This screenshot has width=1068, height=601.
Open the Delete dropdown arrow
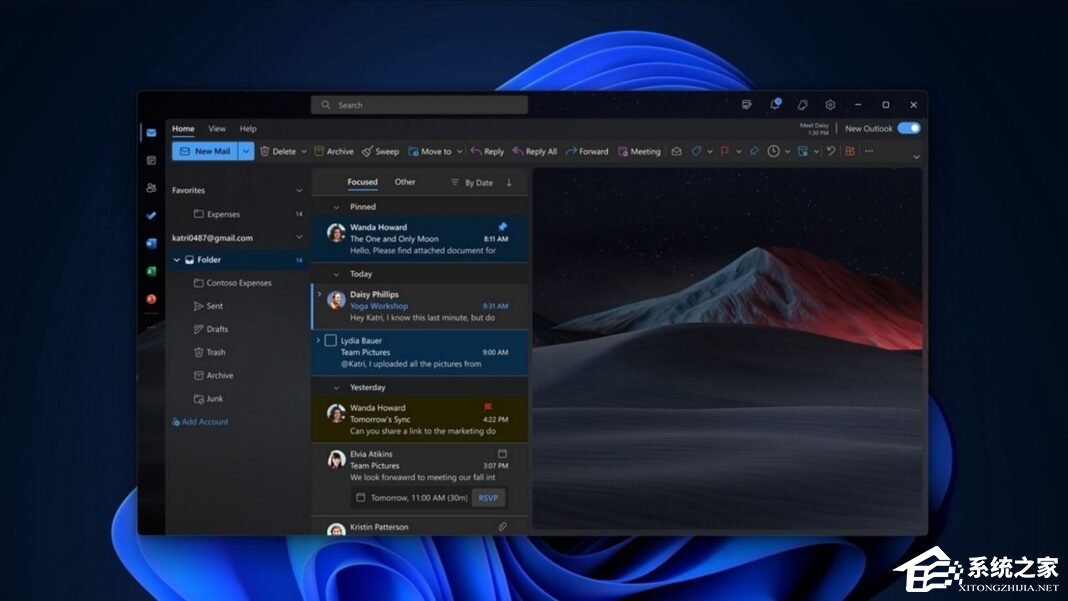pyautogui.click(x=304, y=152)
